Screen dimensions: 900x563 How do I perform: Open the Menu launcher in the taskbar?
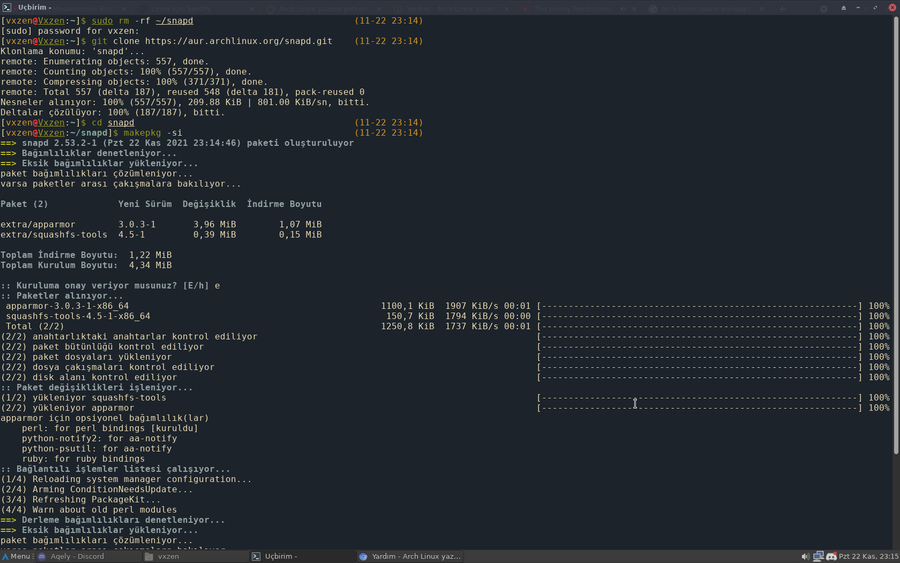(16, 556)
